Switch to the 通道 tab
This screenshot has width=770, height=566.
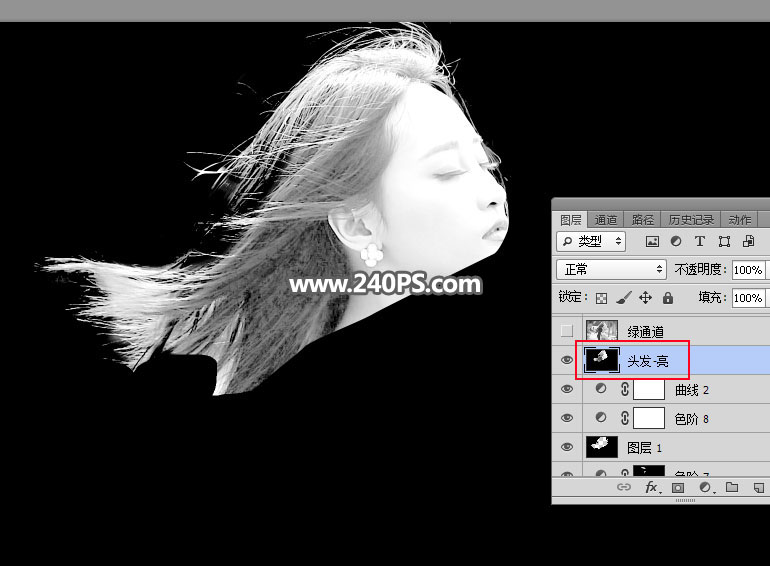coord(605,220)
